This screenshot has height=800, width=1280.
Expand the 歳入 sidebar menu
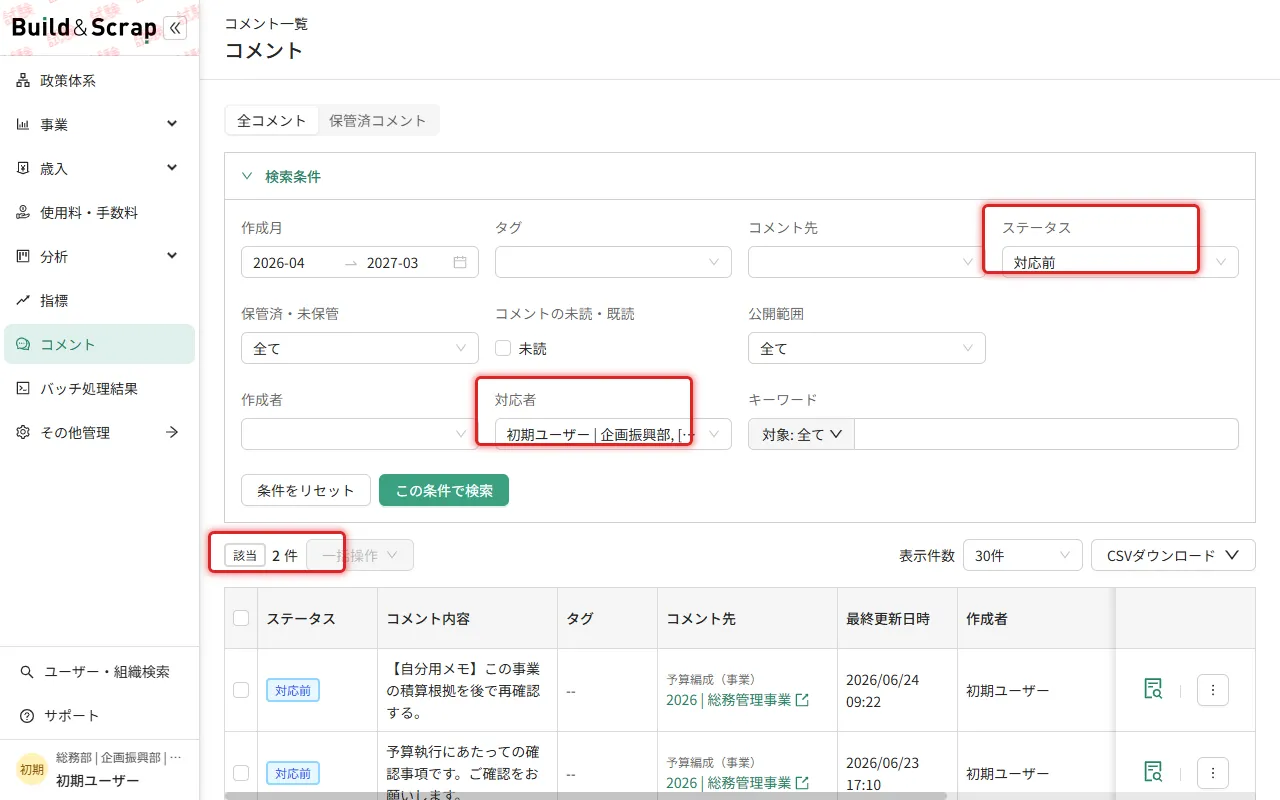pyautogui.click(x=172, y=168)
